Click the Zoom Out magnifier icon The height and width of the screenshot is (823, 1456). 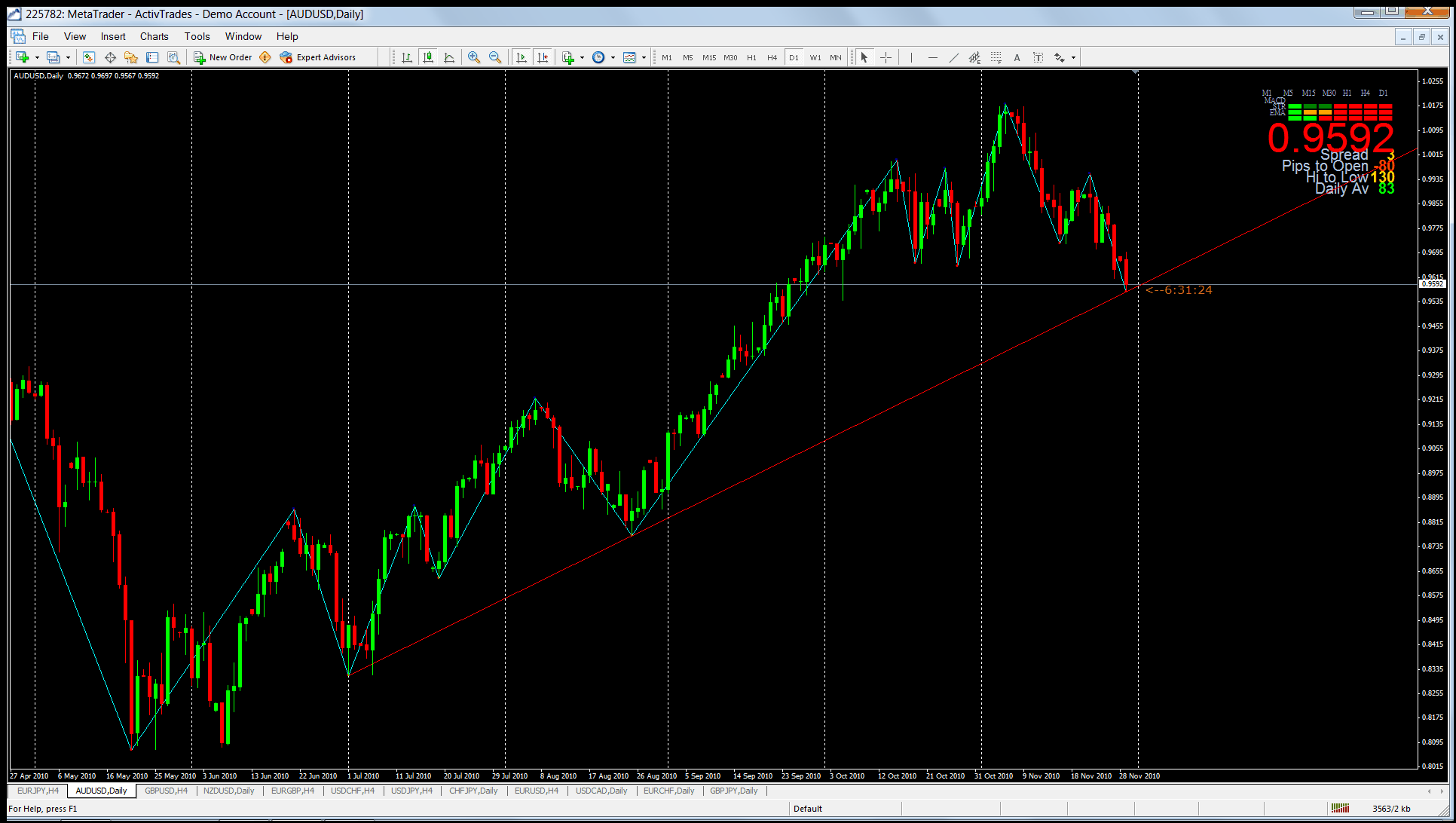(495, 57)
